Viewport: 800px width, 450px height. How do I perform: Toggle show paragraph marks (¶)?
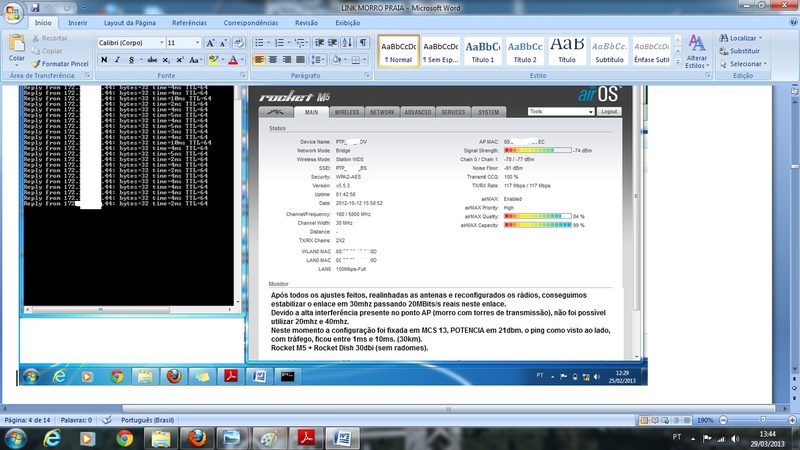[363, 43]
